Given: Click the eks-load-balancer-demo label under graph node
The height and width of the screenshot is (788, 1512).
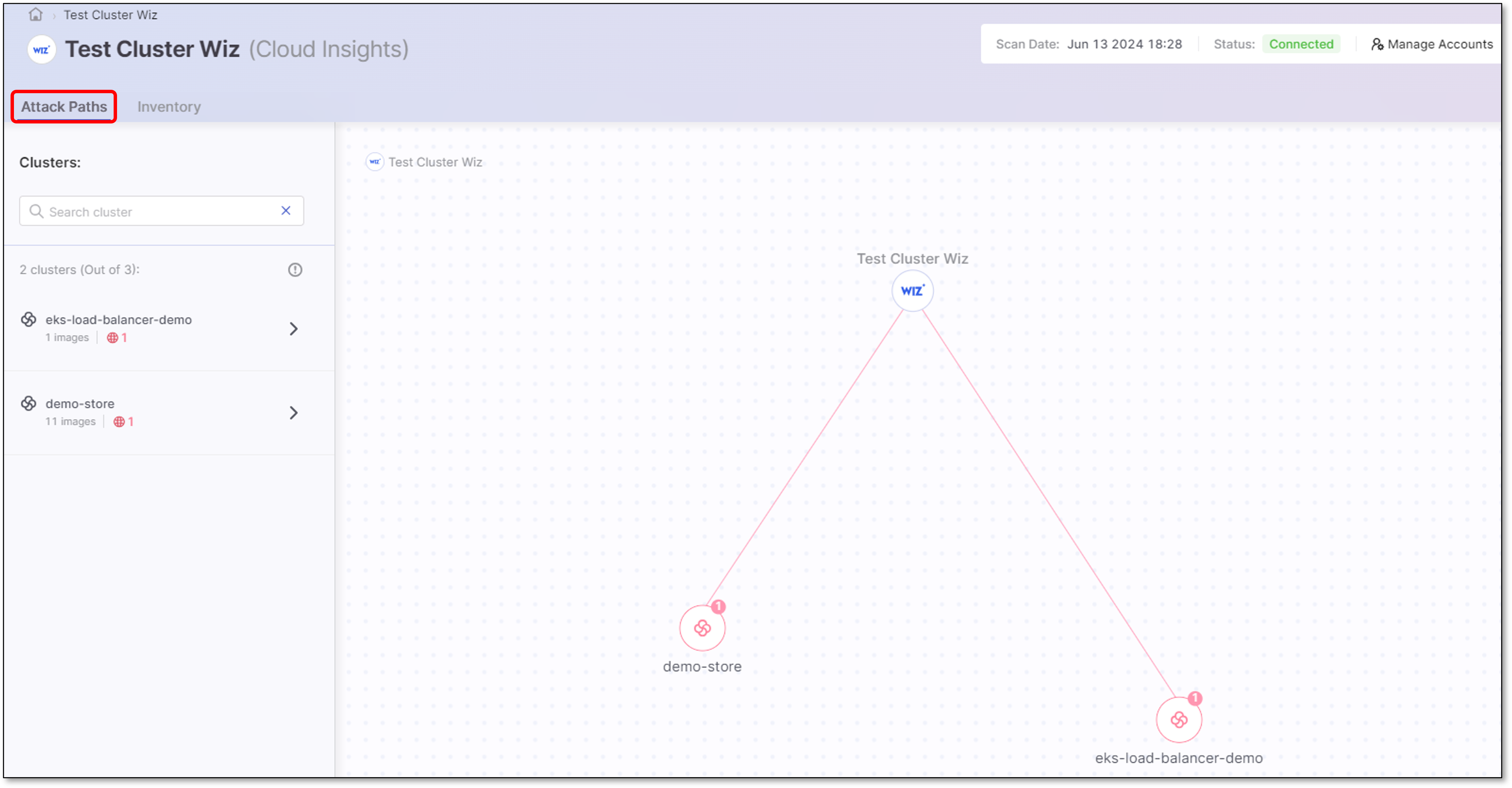Looking at the screenshot, I should [1179, 759].
